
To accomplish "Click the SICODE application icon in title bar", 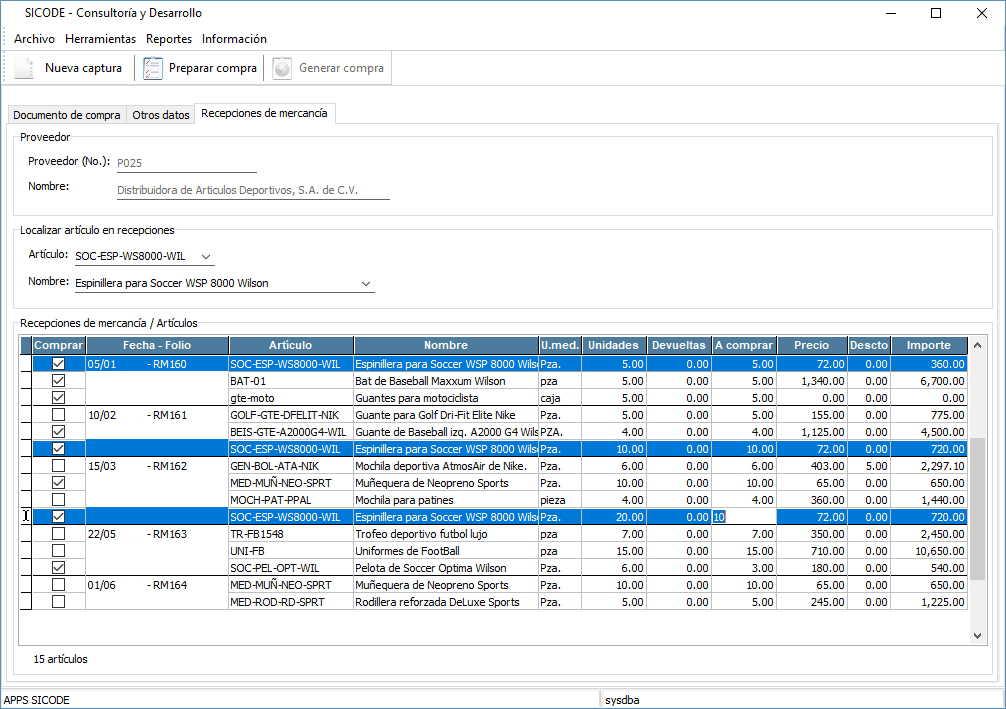I will [12, 13].
